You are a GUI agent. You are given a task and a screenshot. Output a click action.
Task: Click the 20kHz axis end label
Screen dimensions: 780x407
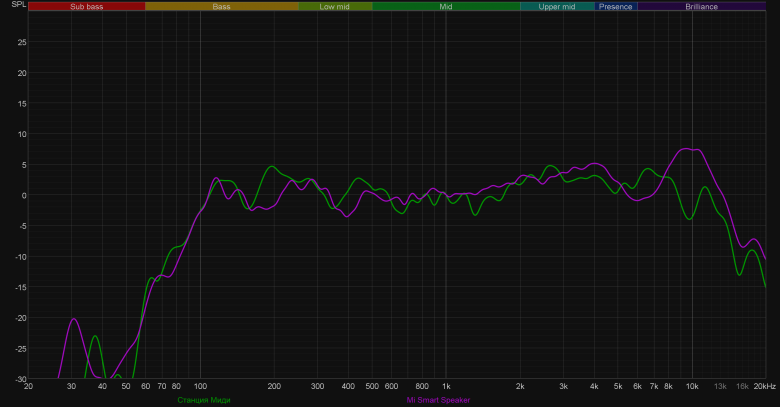765,386
